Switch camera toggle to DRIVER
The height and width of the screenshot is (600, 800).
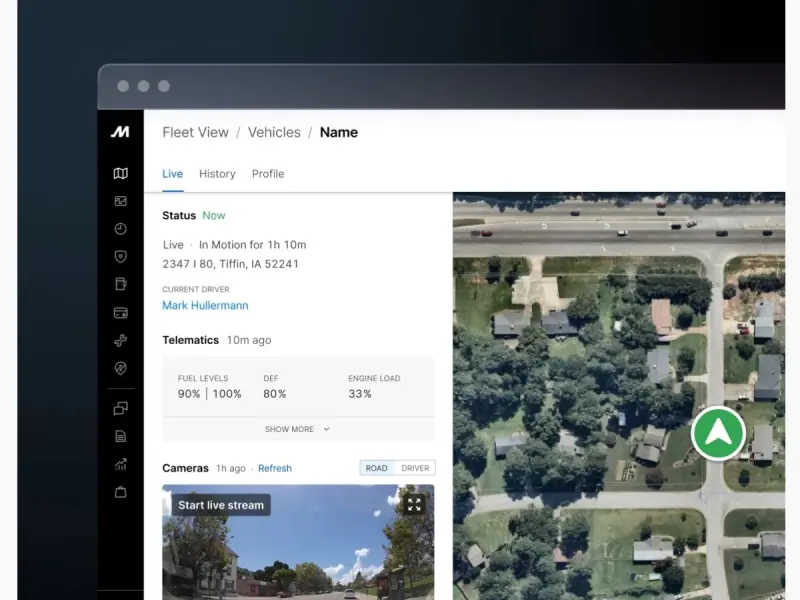[415, 468]
